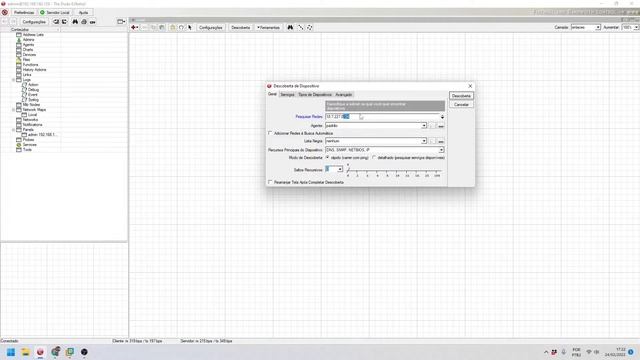The image size is (640, 360).
Task: Select the detalhado discovery mode radio button
Action: click(374, 158)
